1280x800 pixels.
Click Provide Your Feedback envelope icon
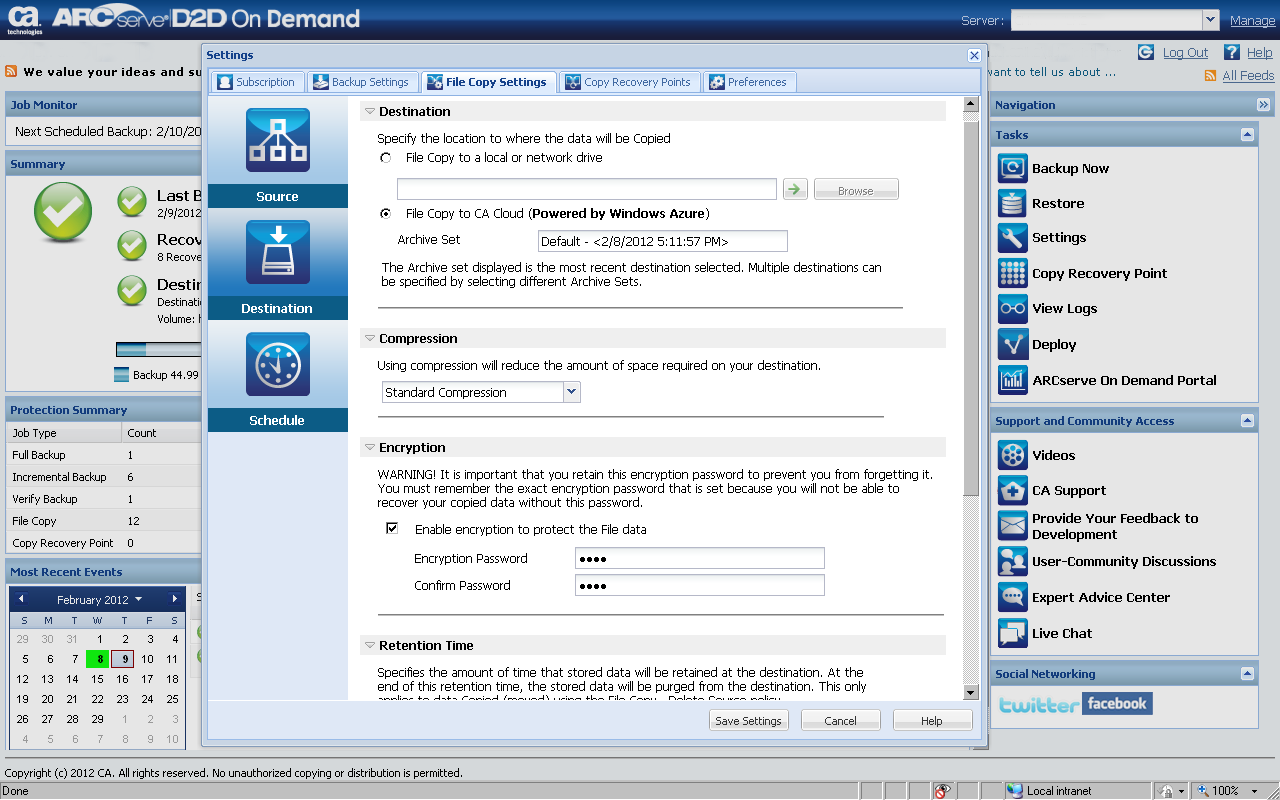coord(1013,526)
